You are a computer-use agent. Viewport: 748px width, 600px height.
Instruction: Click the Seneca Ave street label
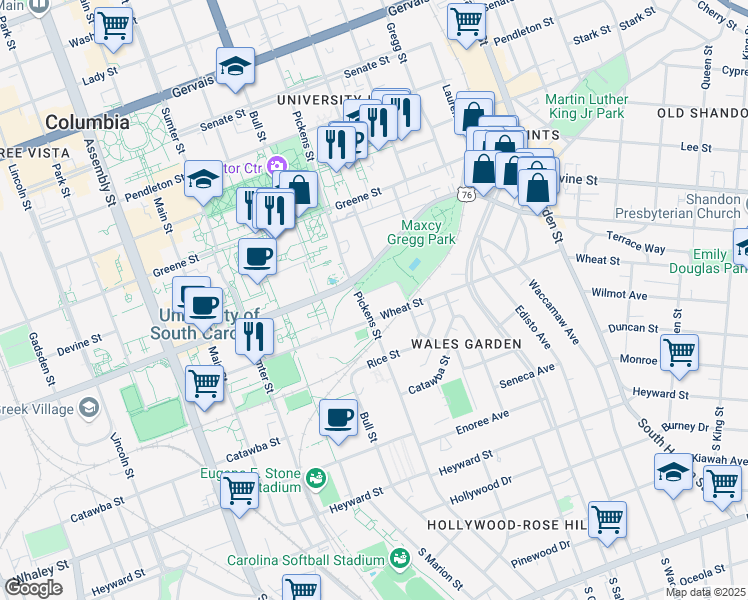tap(527, 376)
